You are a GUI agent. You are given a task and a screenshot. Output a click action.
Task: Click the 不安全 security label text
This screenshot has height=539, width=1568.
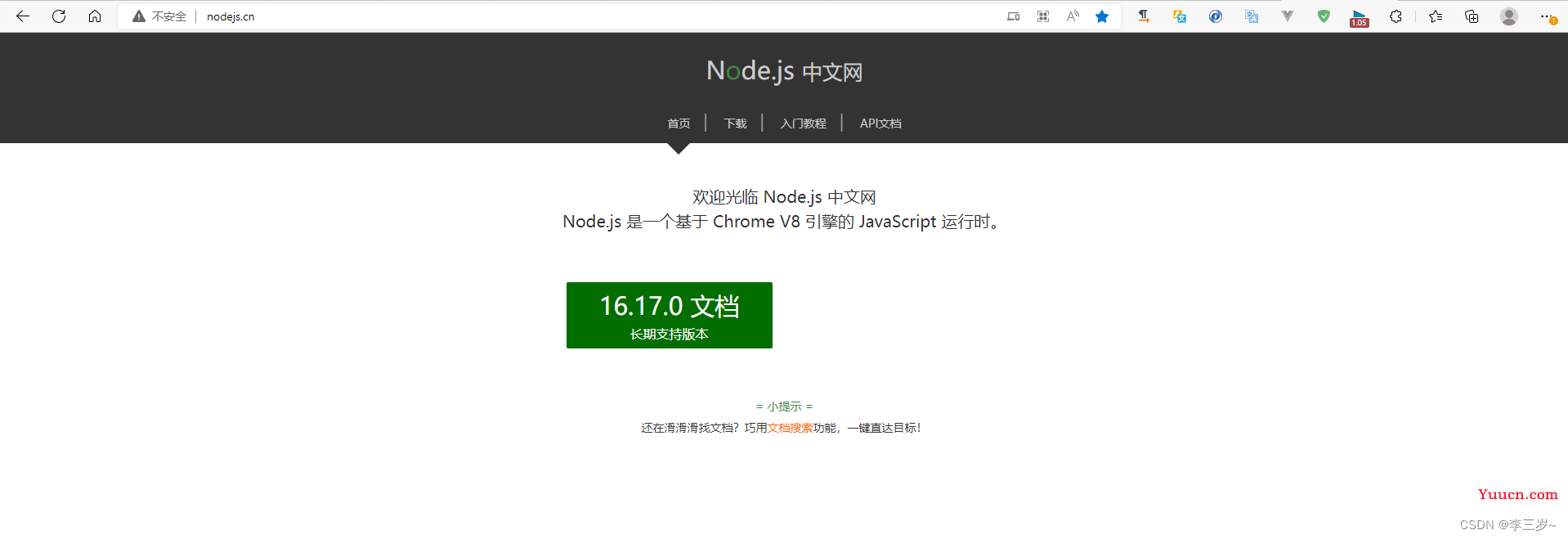point(169,16)
